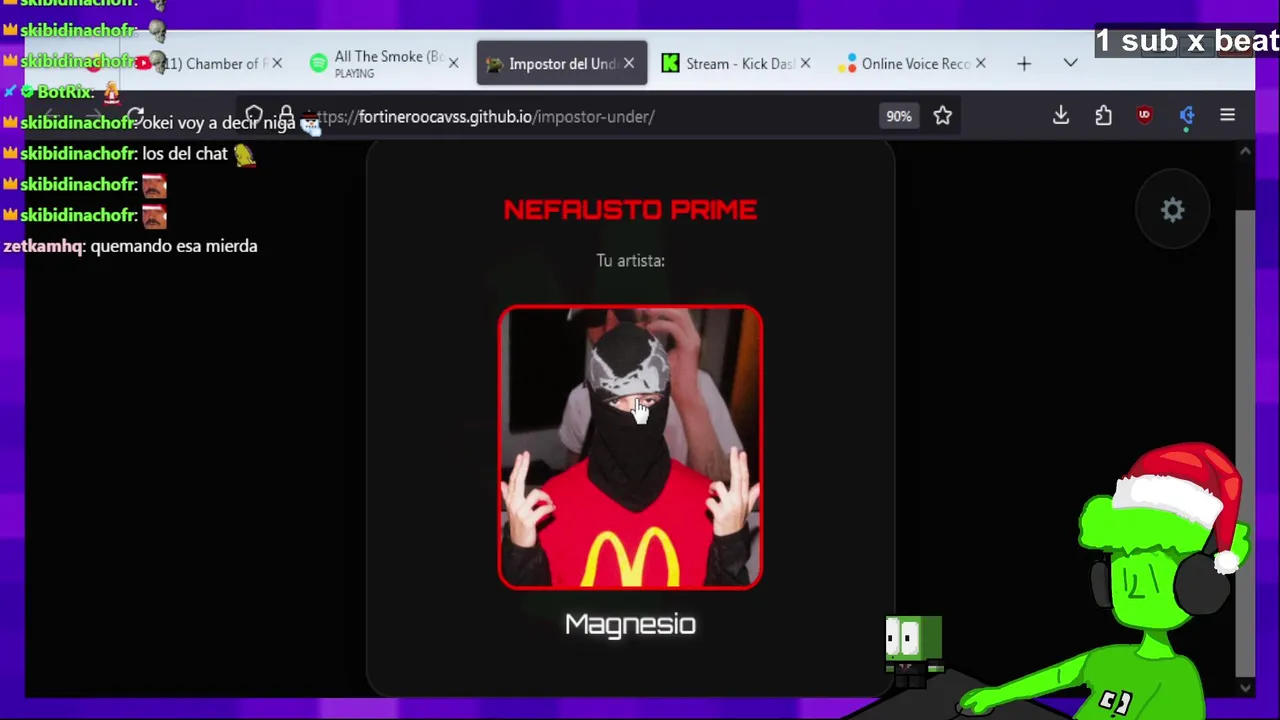Click the 'Tu artista:' label

click(x=630, y=261)
